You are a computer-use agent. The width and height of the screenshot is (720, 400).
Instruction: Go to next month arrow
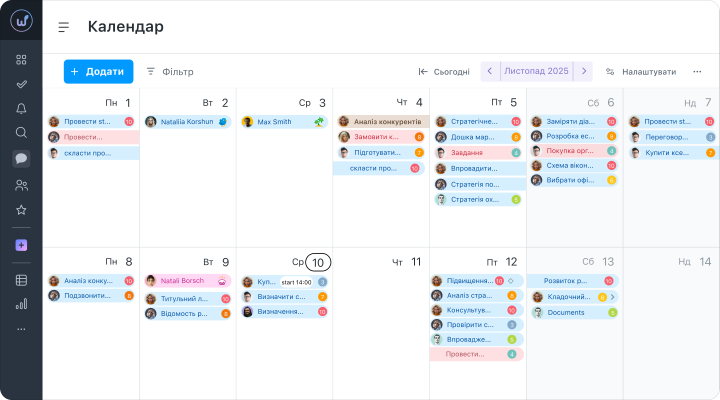584,71
